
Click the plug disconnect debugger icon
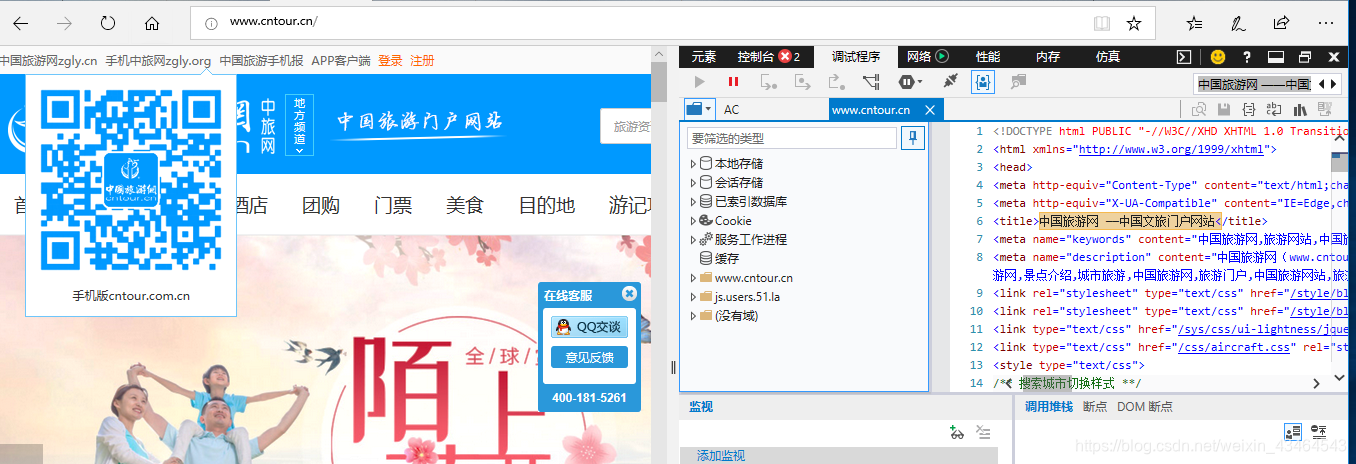950,82
